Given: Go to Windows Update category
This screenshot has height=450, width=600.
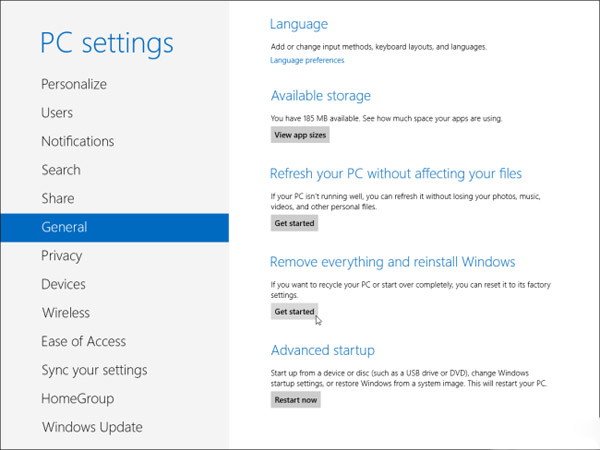Looking at the screenshot, I should [x=91, y=427].
